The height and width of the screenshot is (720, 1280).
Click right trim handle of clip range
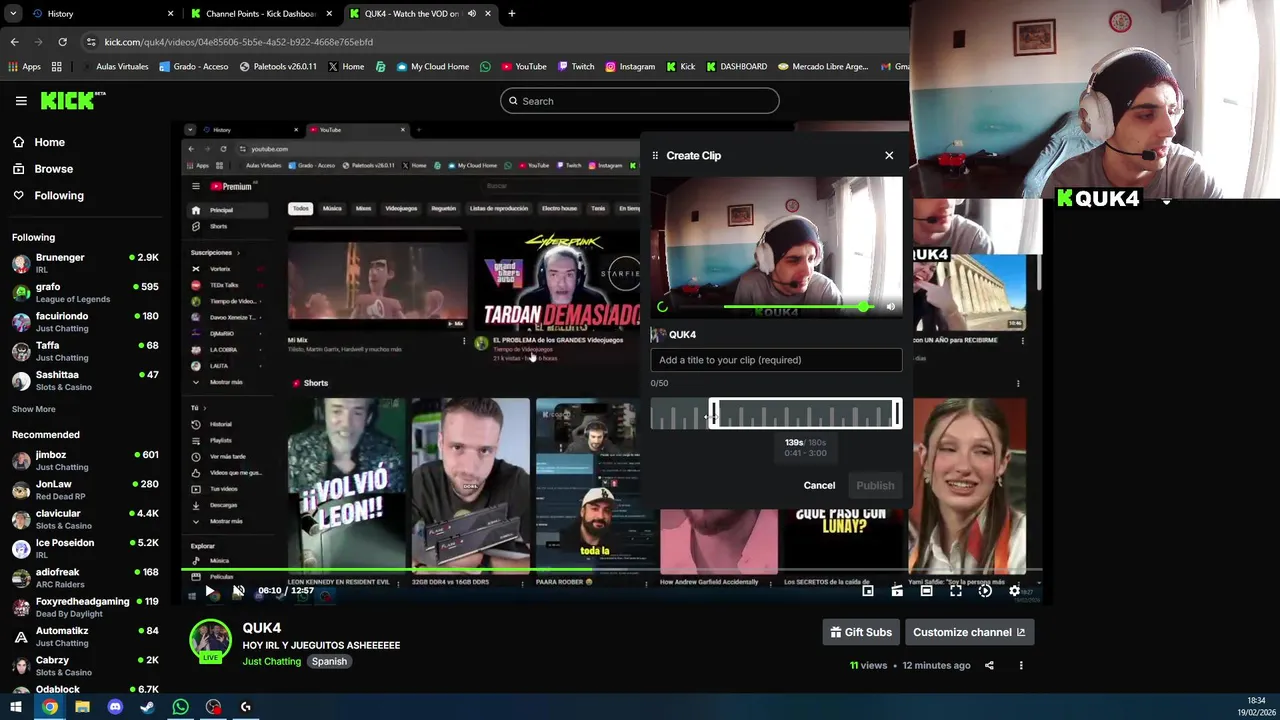(897, 414)
